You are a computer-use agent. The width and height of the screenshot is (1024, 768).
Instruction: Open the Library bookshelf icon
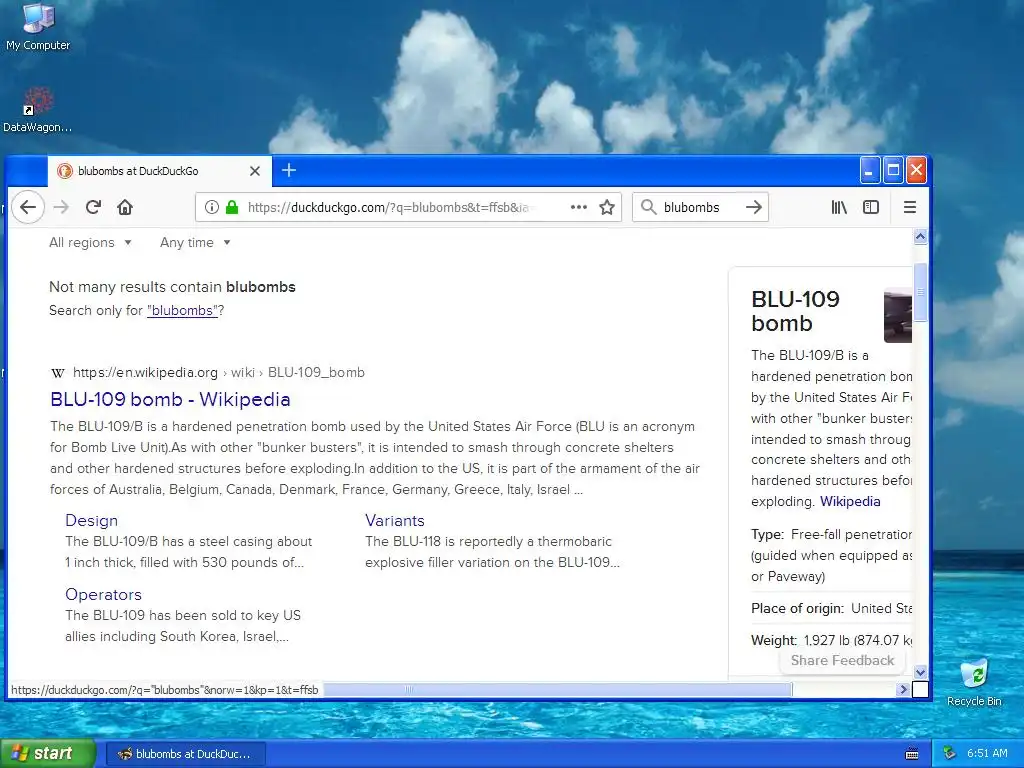[x=839, y=207]
